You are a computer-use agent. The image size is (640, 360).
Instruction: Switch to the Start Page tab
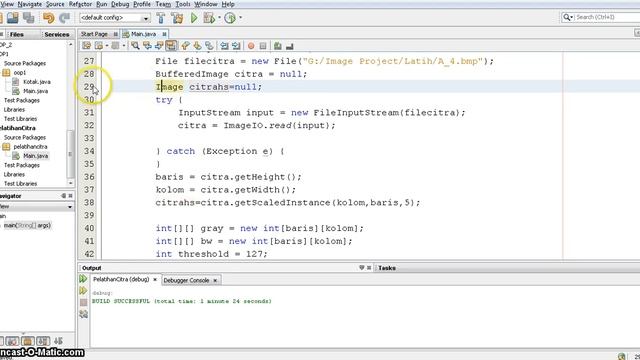[x=94, y=34]
